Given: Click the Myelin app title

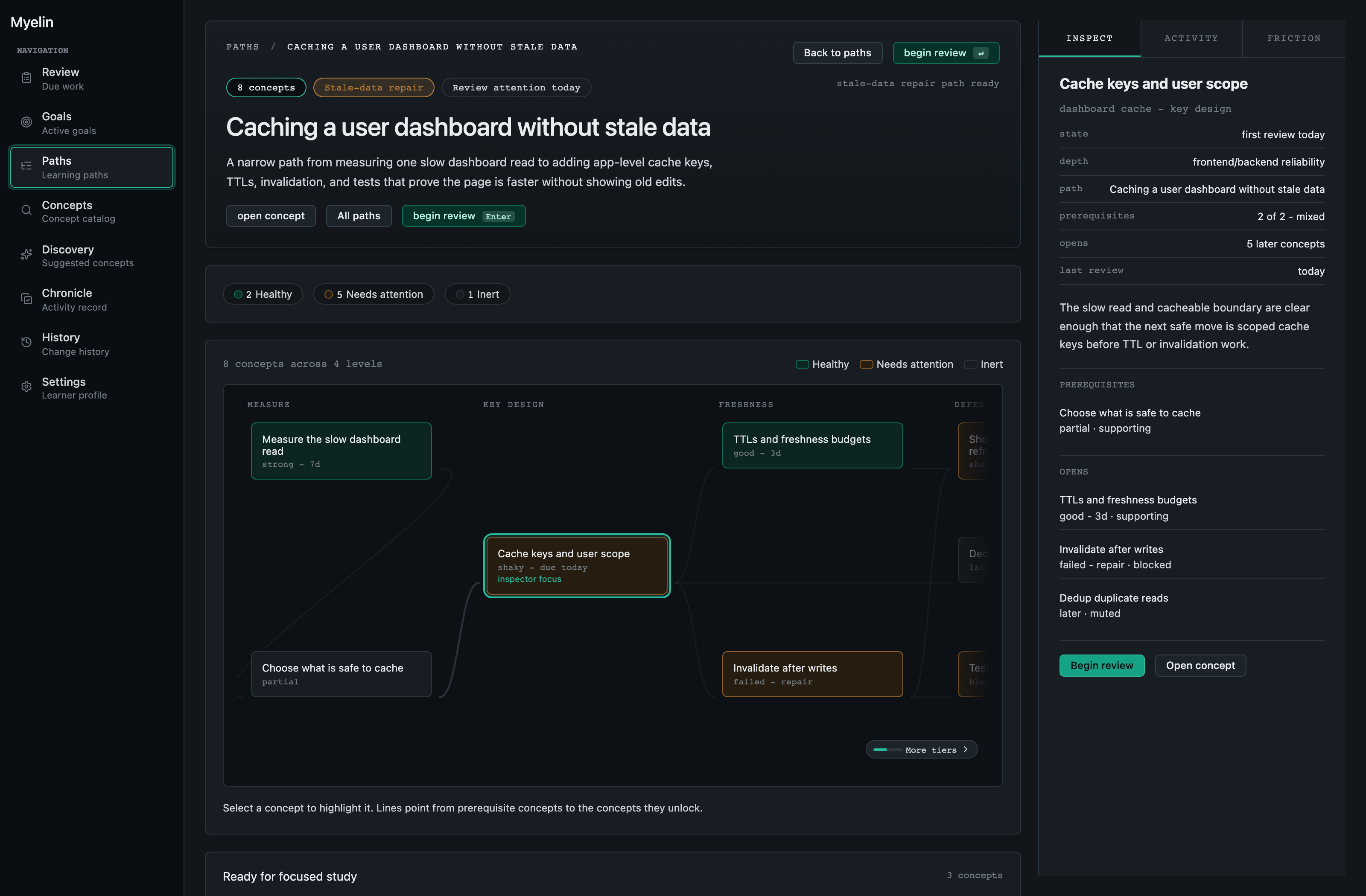Looking at the screenshot, I should pyautogui.click(x=32, y=22).
